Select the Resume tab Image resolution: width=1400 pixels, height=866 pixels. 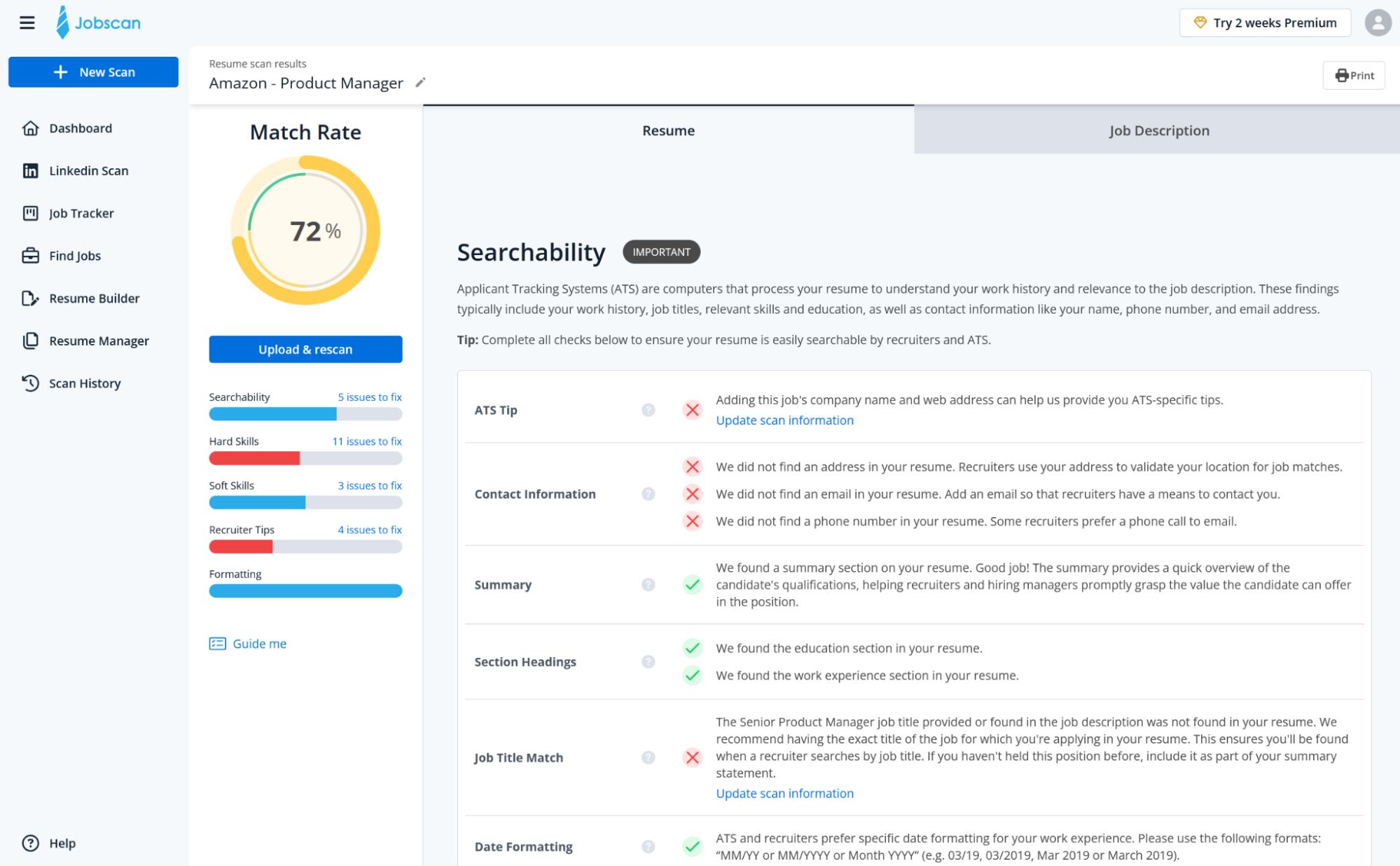(x=667, y=130)
